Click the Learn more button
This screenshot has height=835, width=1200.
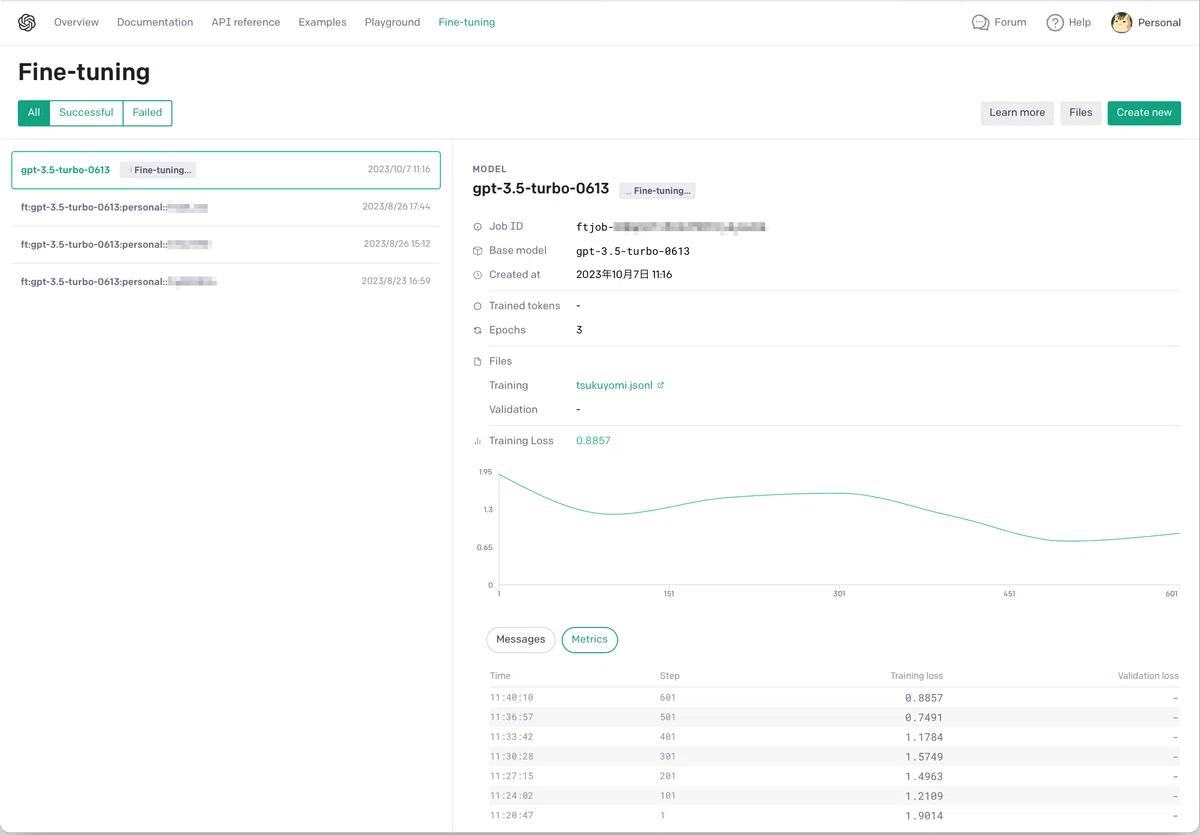pos(1017,113)
